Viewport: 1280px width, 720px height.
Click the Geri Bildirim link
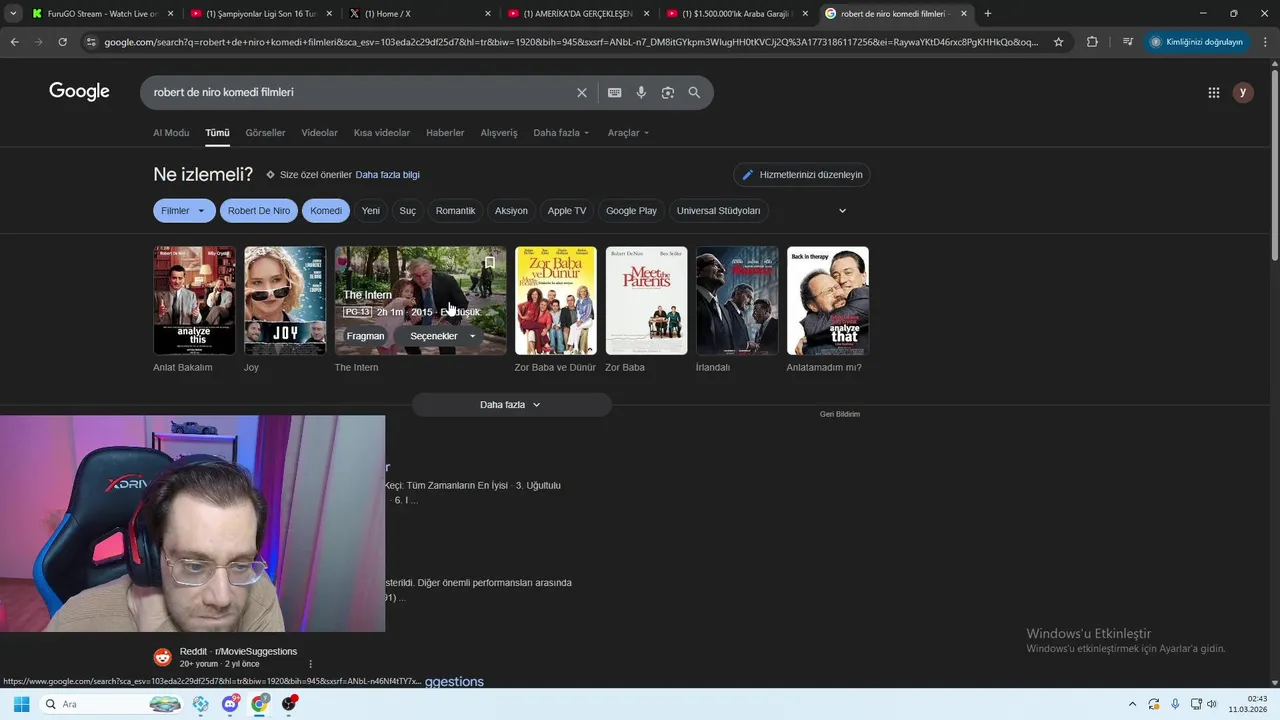click(840, 414)
